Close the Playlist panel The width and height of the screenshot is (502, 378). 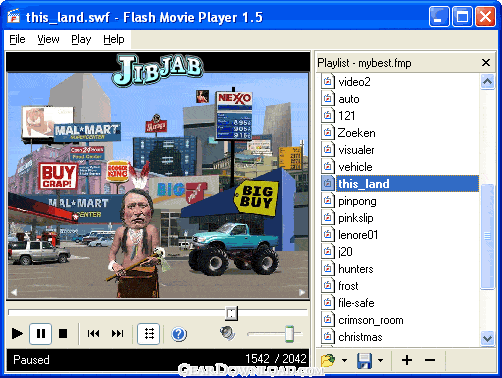click(x=486, y=62)
